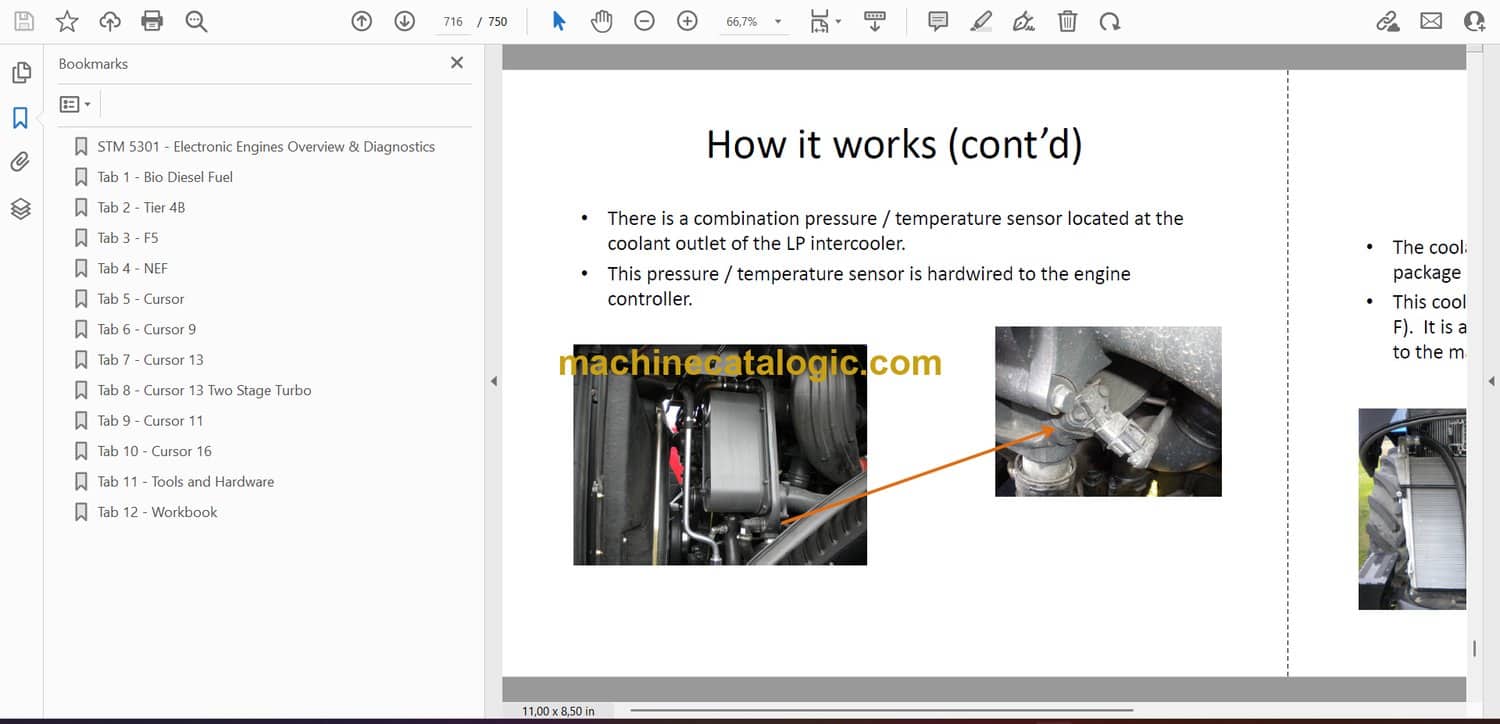This screenshot has width=1500, height=724.
Task: Go to previous page arrow
Action: pos(362,21)
